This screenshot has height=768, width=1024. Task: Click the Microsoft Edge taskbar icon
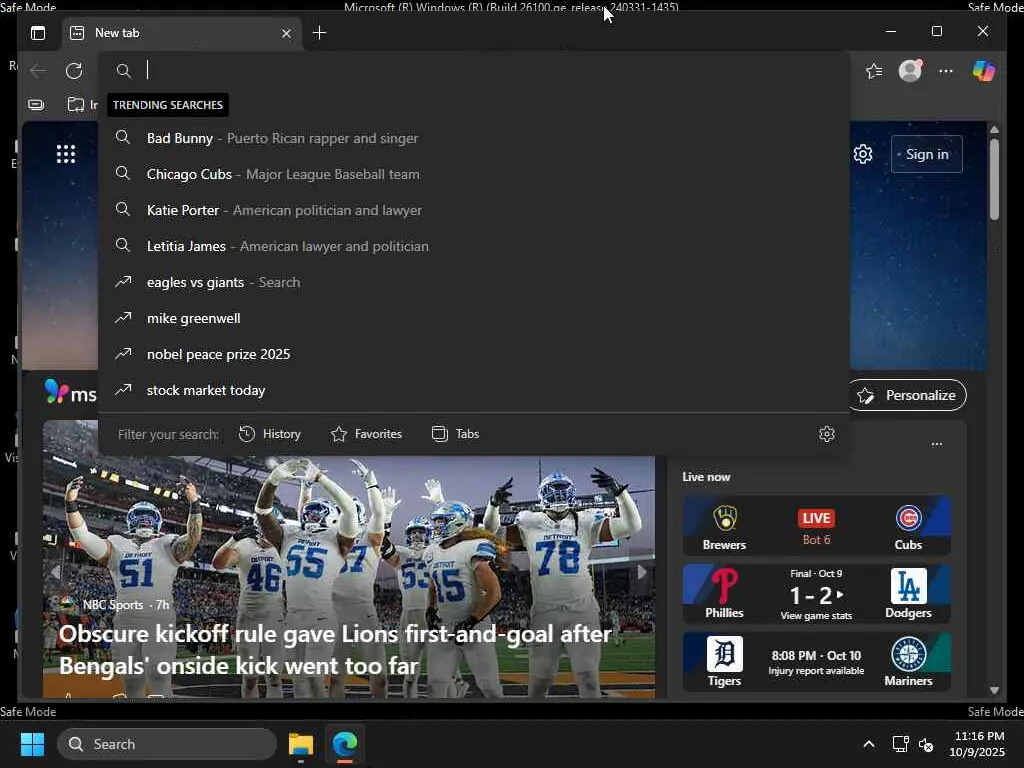(x=345, y=744)
